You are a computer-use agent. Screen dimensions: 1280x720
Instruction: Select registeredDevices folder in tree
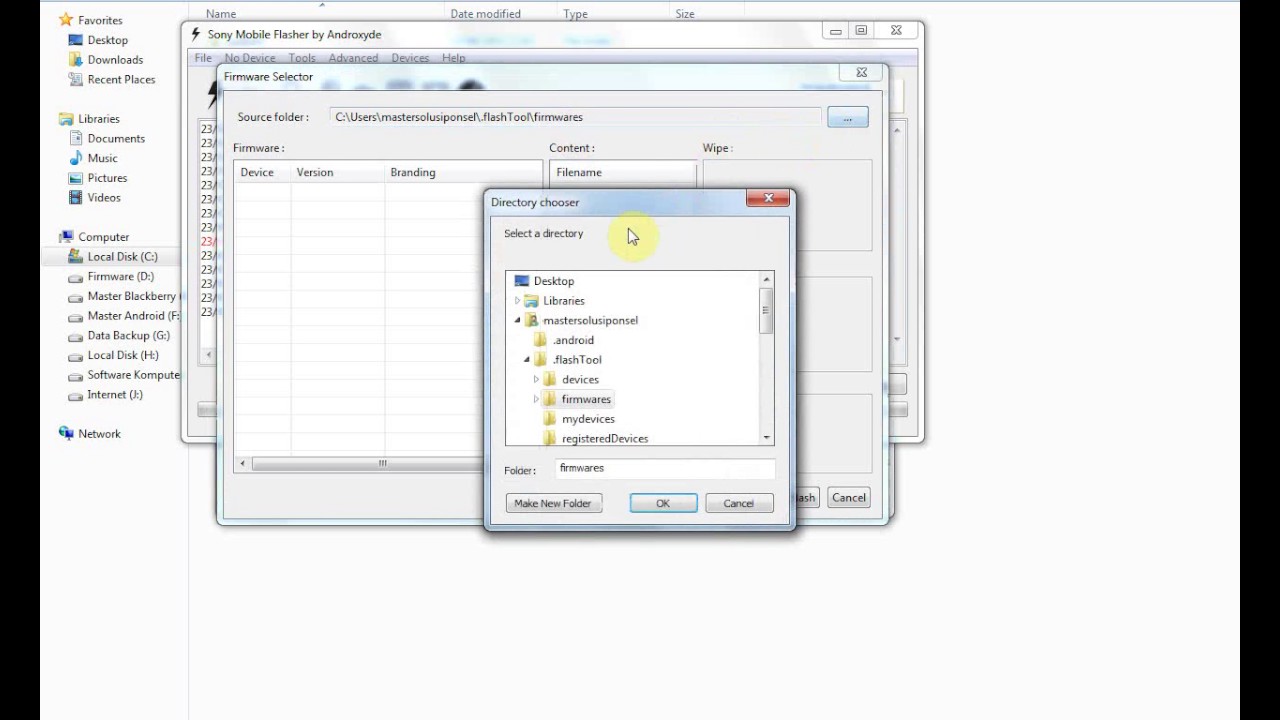(605, 438)
